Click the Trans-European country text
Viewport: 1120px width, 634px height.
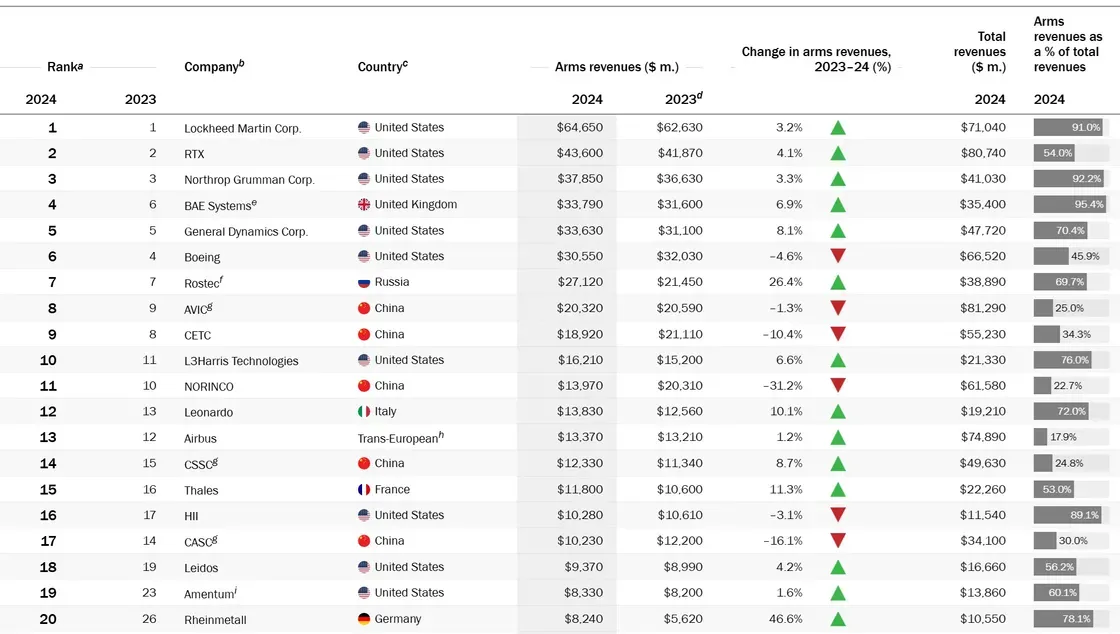pos(401,438)
